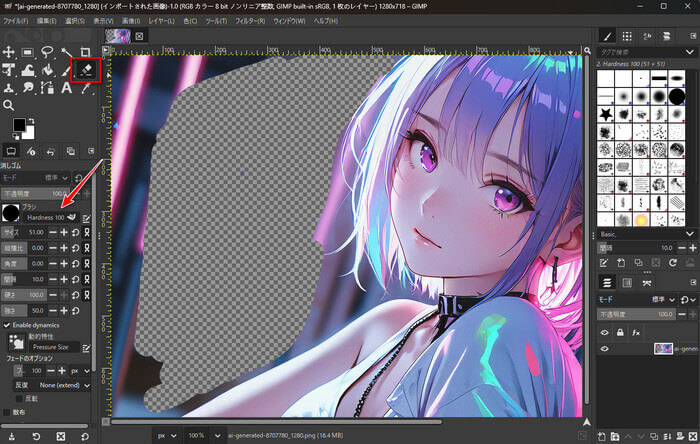Image resolution: width=700 pixels, height=444 pixels.
Task: Open the brush tag filter dropdown
Action: tap(690, 52)
